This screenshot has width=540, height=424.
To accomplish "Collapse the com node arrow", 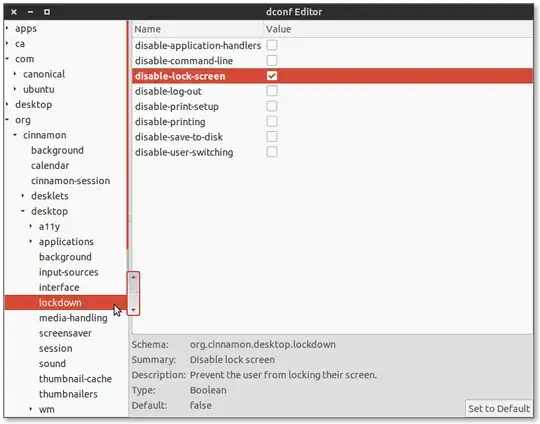I will (x=7, y=59).
